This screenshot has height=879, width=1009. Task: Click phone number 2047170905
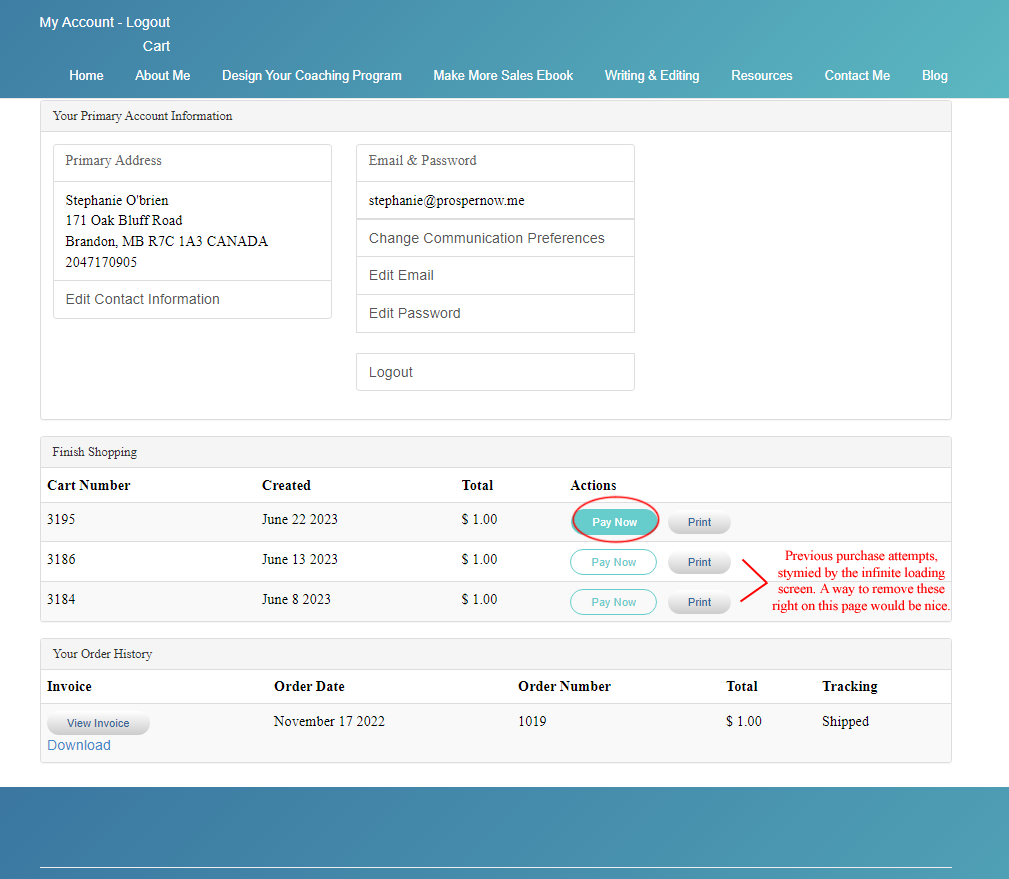click(101, 262)
